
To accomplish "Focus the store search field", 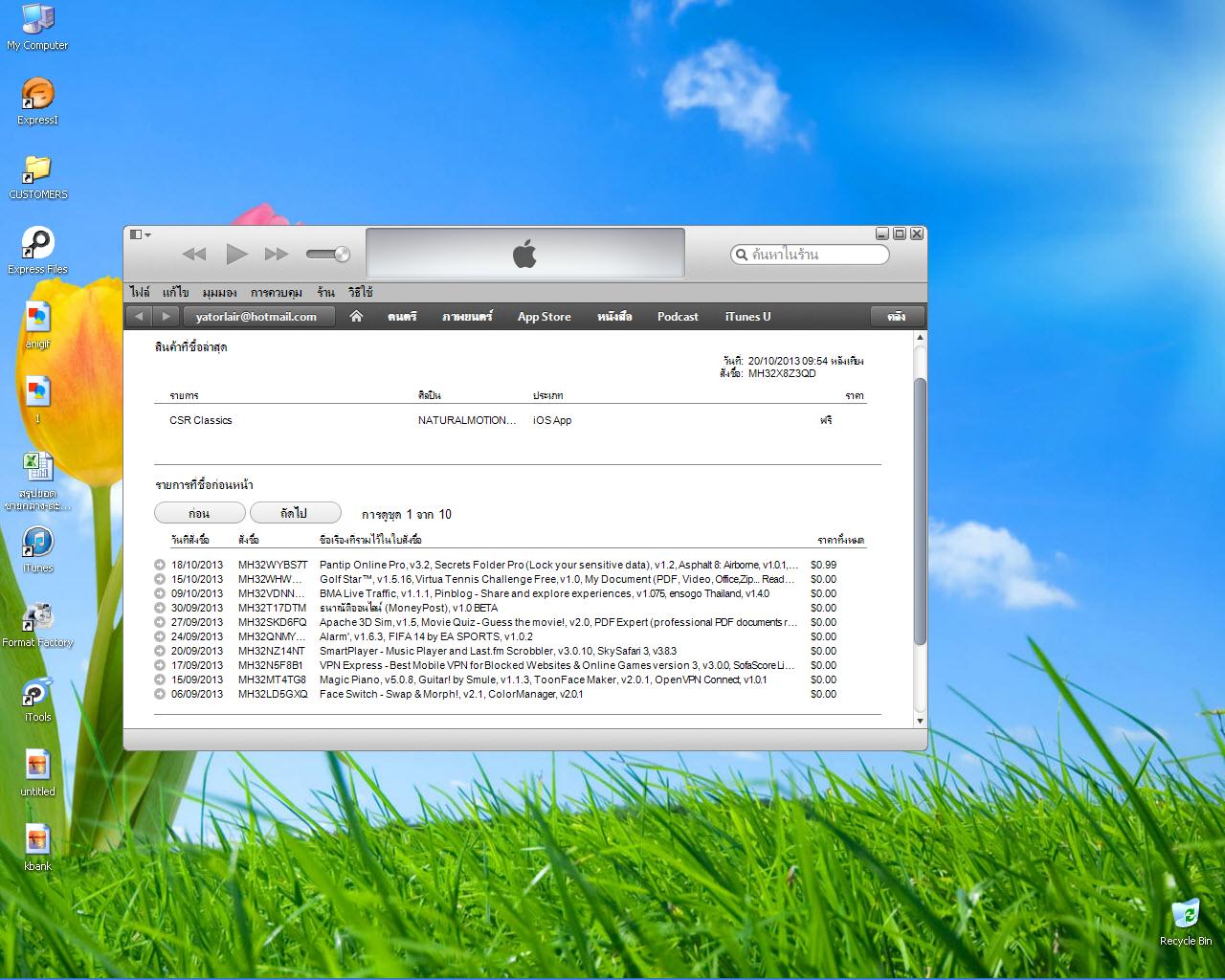I will point(810,255).
